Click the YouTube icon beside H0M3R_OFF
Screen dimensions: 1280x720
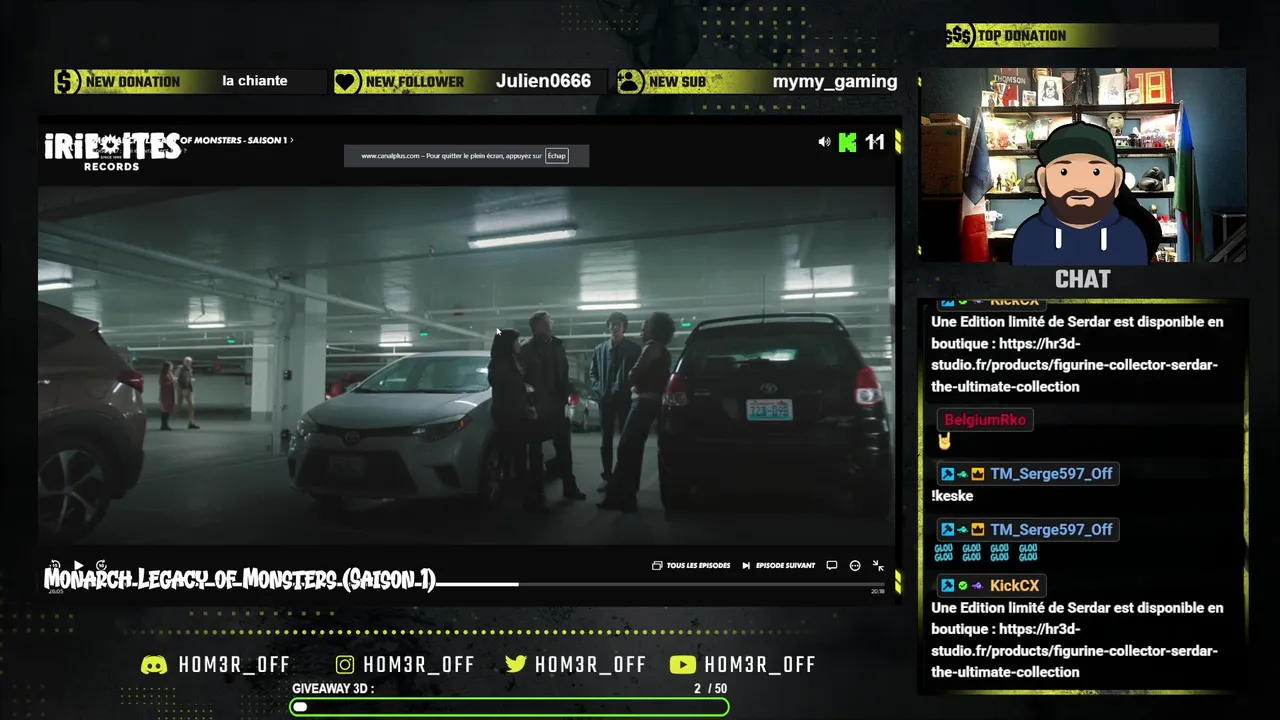[x=682, y=664]
